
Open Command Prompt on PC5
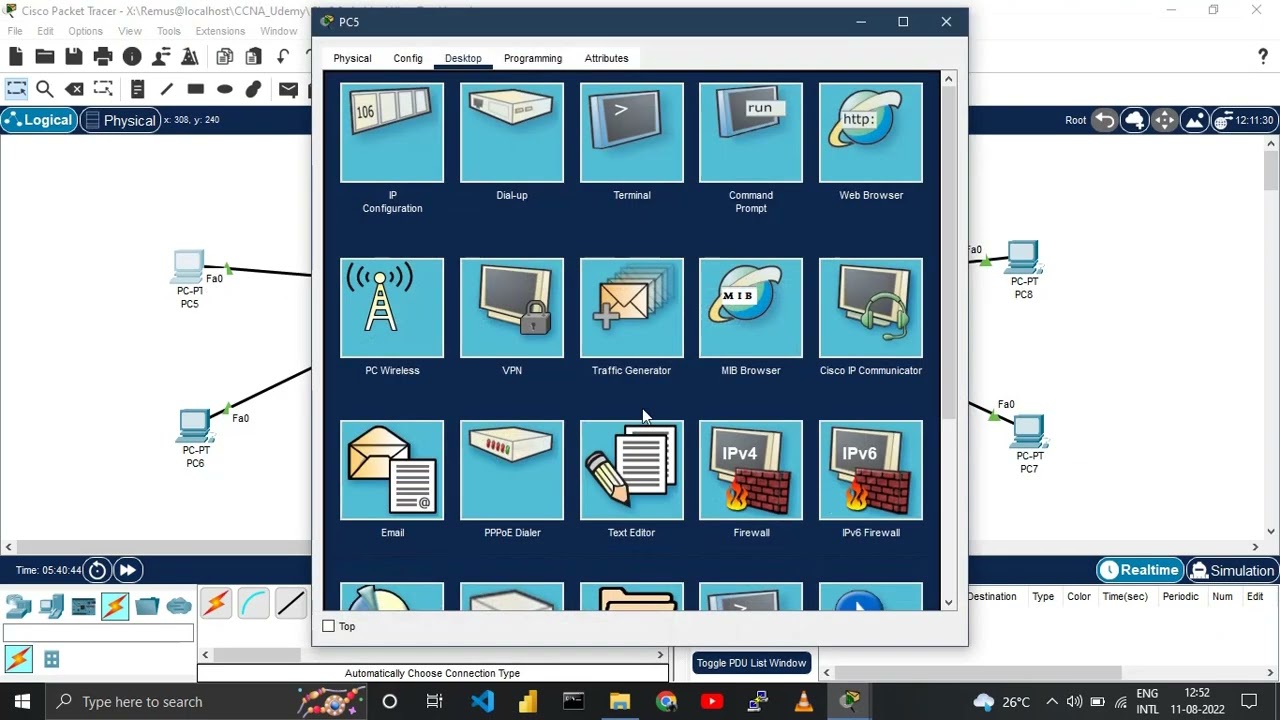tap(751, 133)
